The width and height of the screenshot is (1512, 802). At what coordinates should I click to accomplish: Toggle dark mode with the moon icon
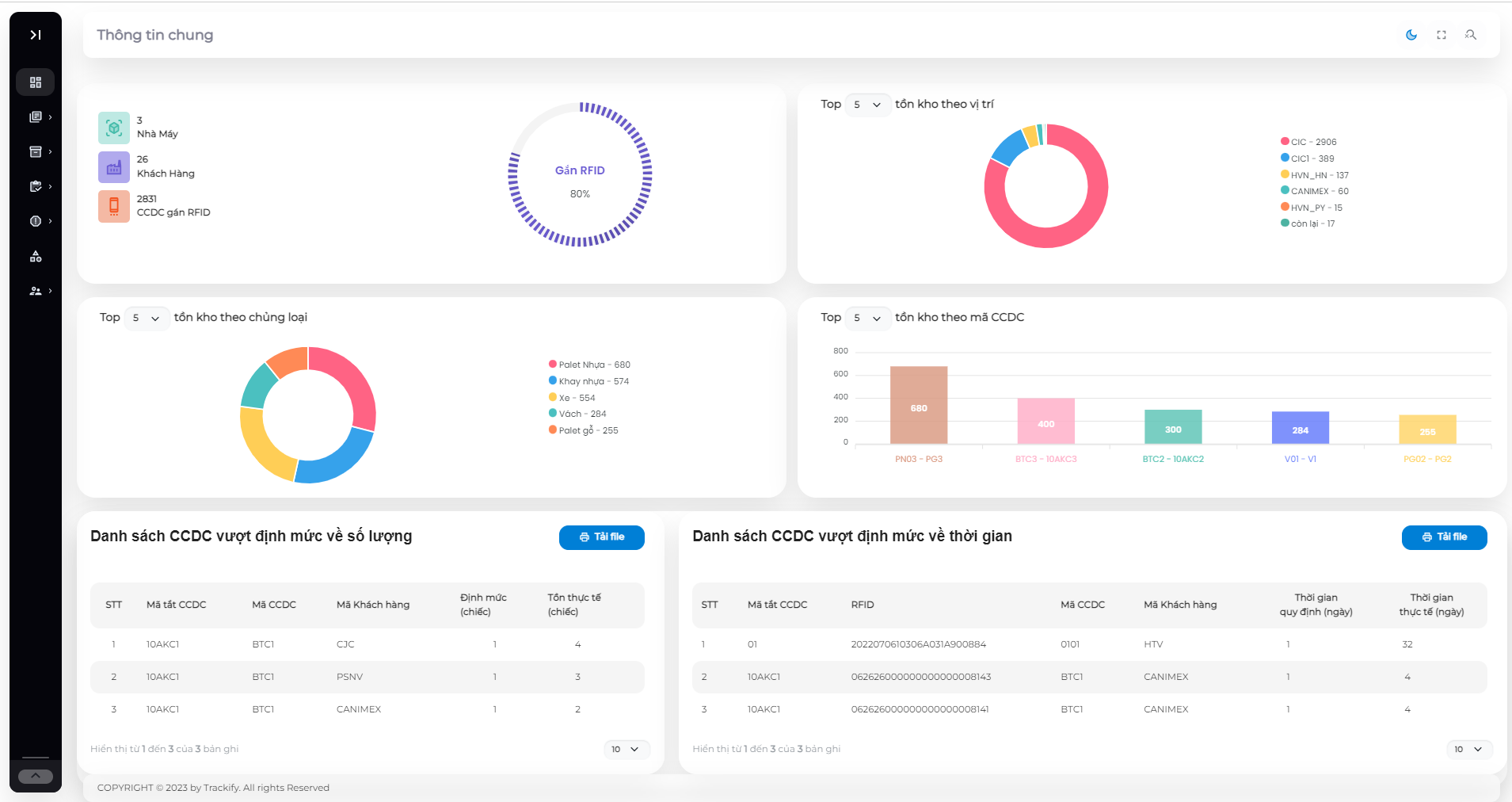point(1412,35)
